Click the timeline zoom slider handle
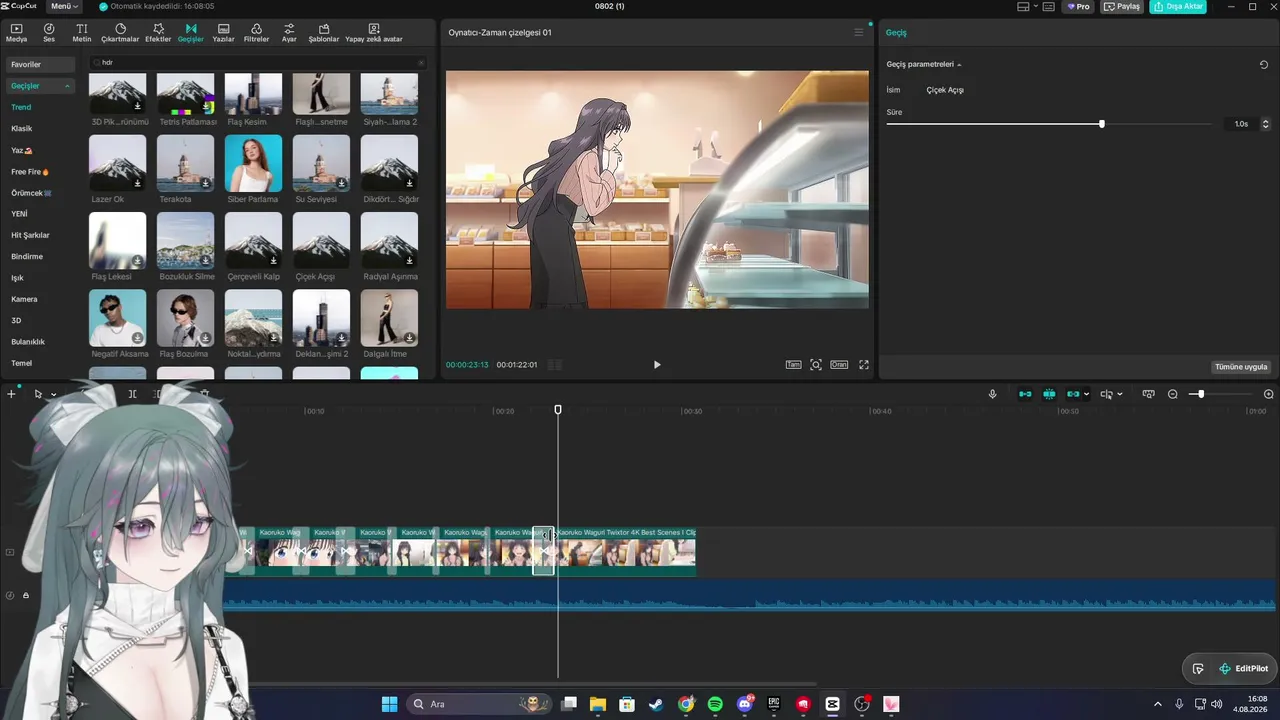Image resolution: width=1280 pixels, height=720 pixels. tap(1201, 394)
